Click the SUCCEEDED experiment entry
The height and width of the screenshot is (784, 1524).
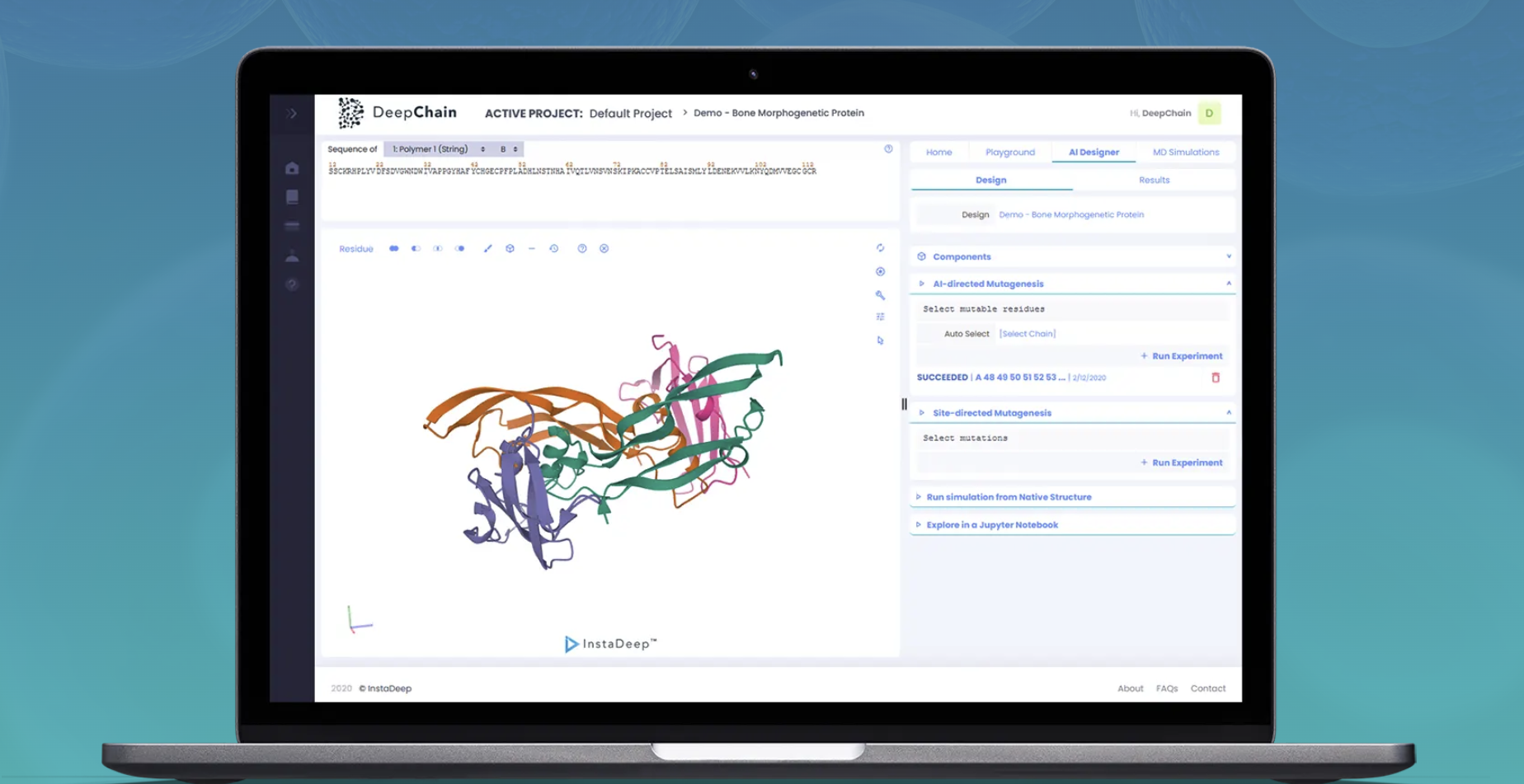[x=1011, y=378]
